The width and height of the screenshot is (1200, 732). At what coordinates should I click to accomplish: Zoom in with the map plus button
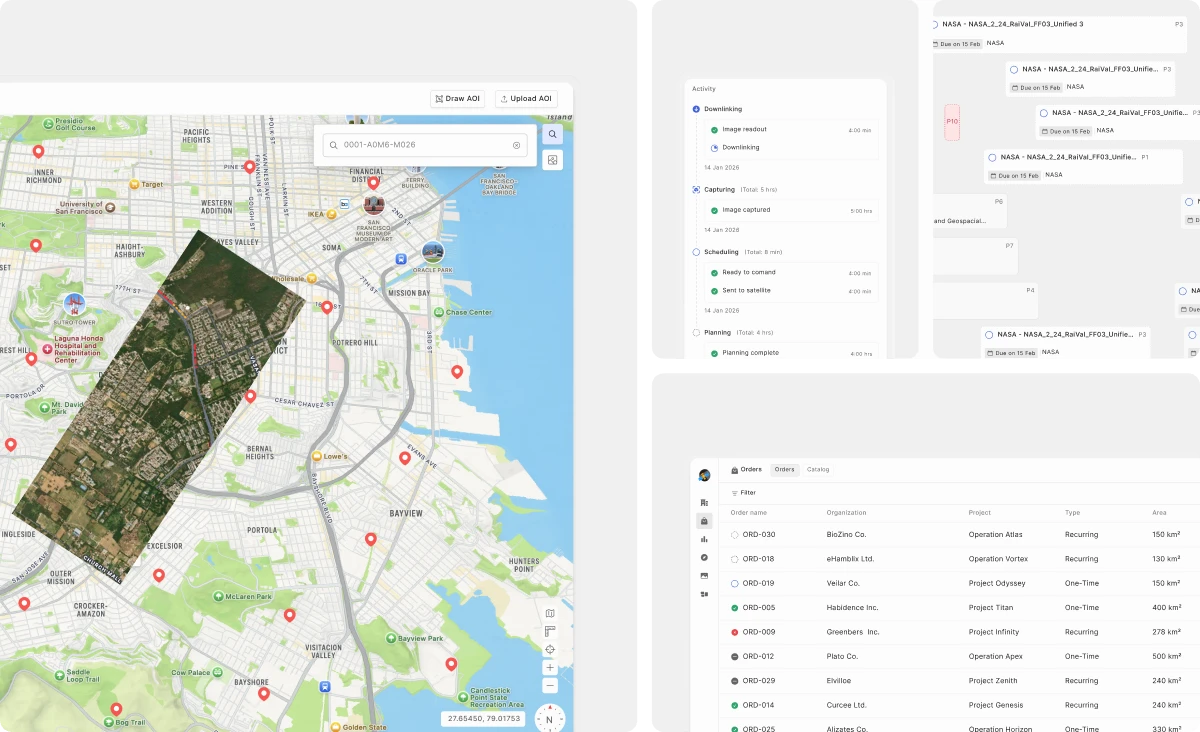point(550,667)
